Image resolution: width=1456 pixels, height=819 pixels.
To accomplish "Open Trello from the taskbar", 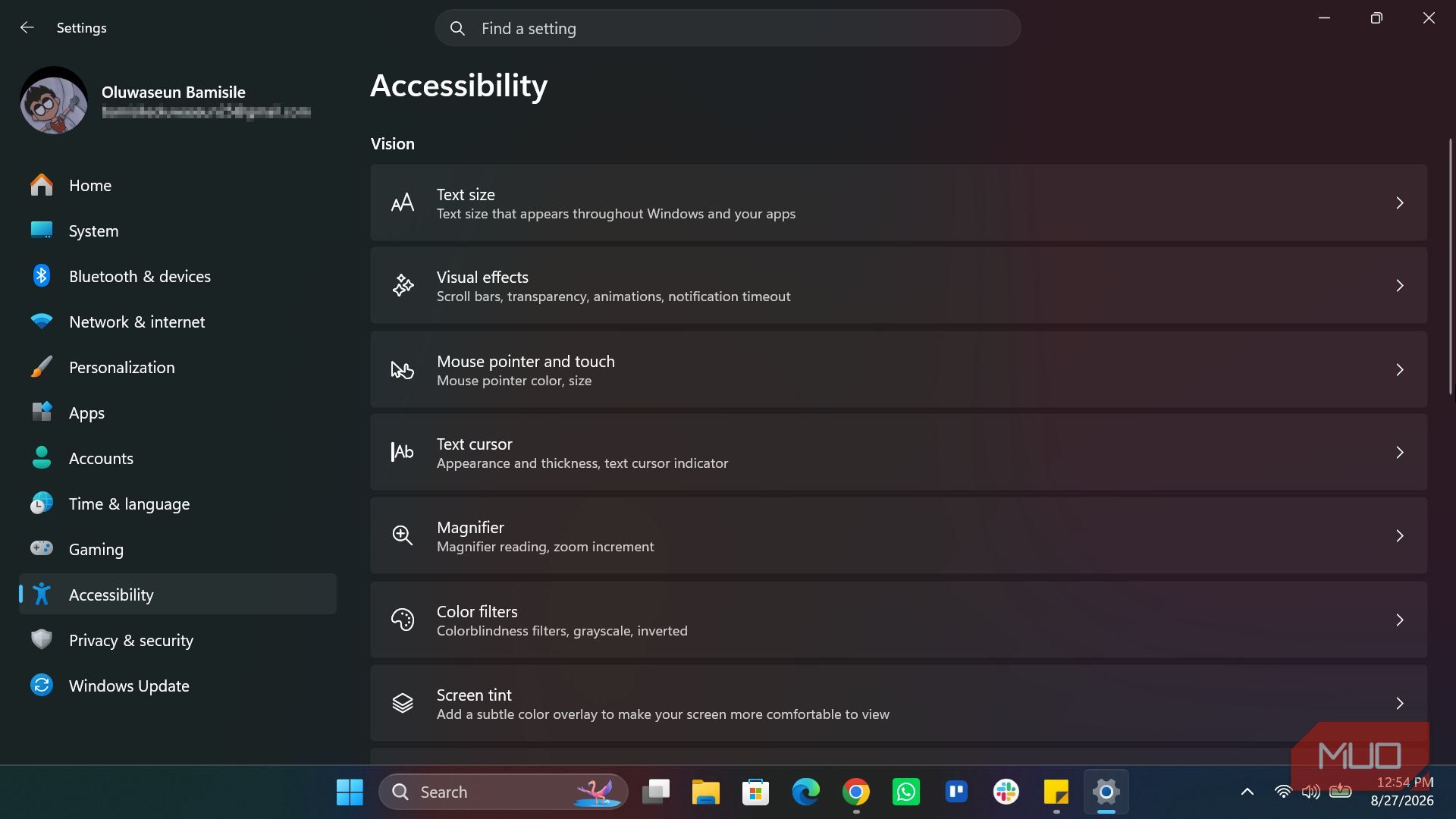I will coord(956,792).
